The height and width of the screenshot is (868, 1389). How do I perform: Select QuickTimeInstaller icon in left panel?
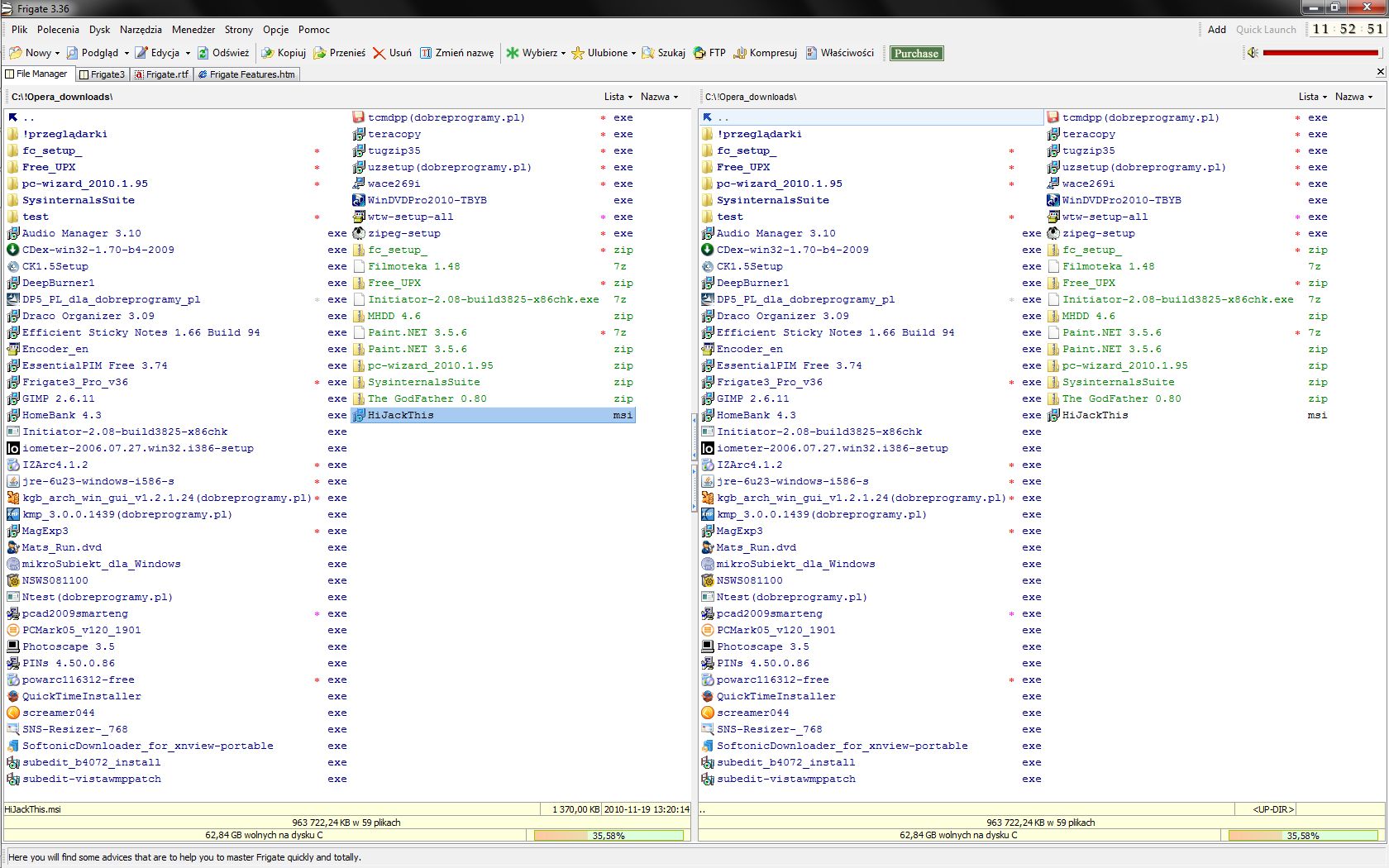click(x=12, y=696)
